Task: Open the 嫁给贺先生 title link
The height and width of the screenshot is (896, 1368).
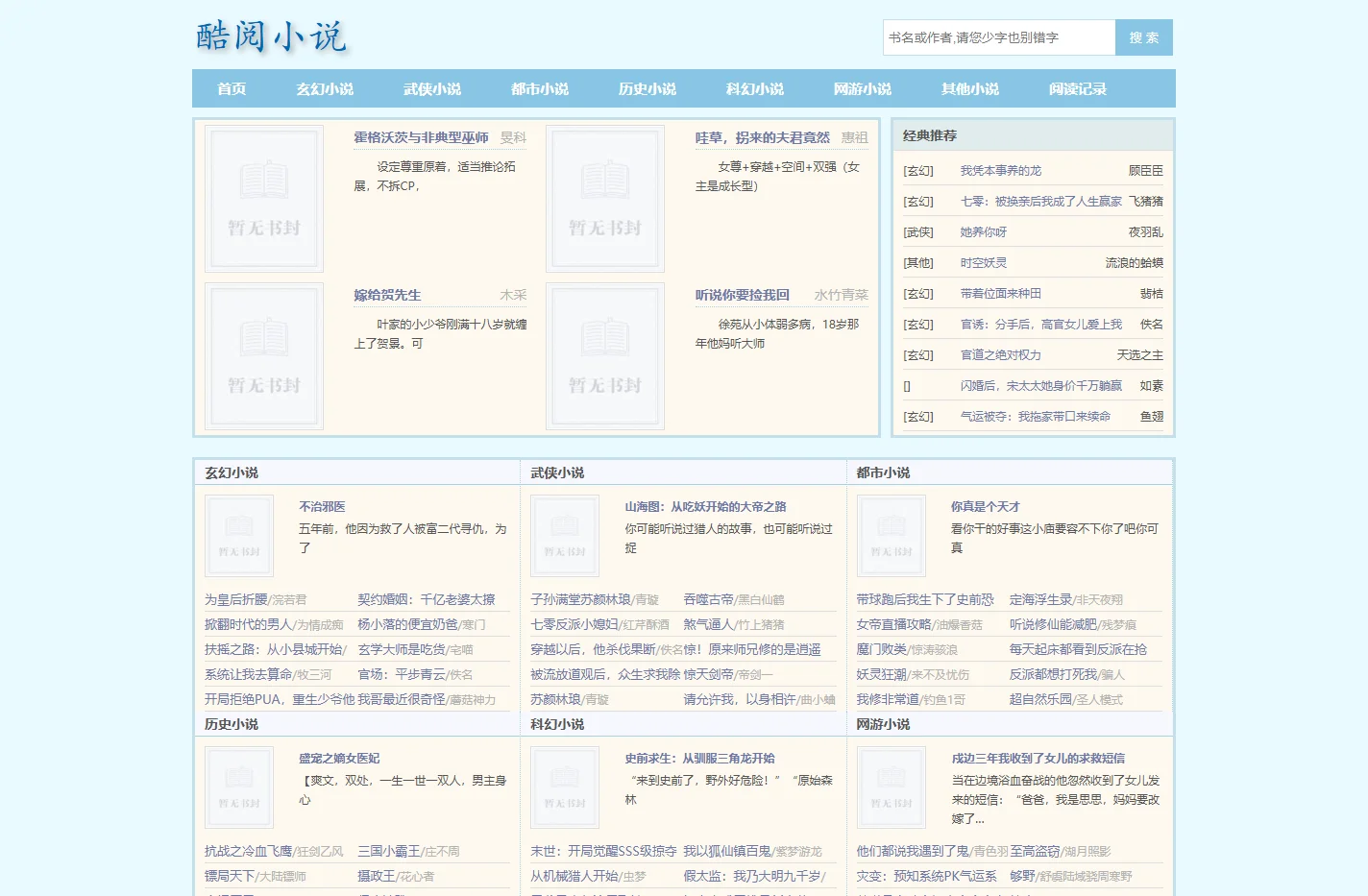Action: 387,295
